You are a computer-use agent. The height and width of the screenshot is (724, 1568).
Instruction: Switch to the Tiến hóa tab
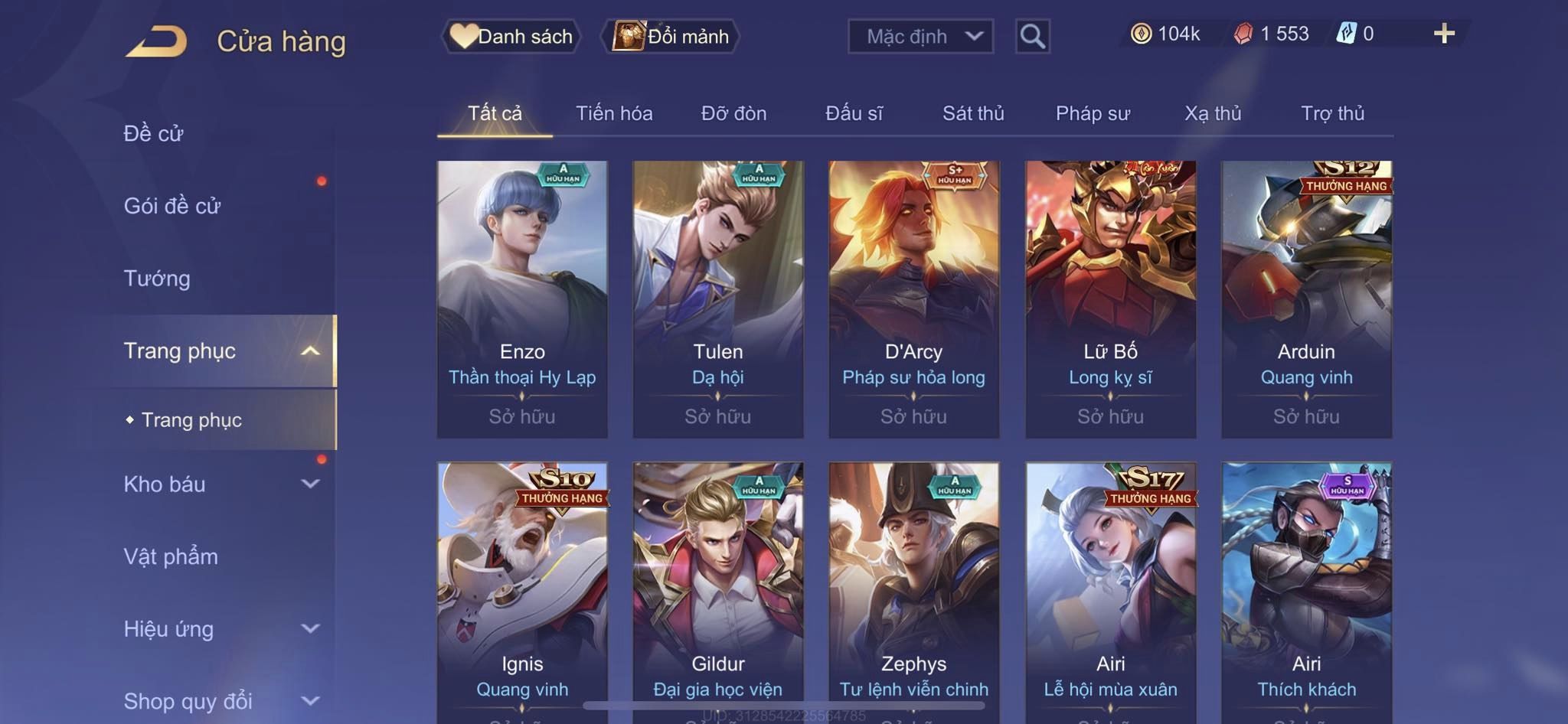coord(614,113)
